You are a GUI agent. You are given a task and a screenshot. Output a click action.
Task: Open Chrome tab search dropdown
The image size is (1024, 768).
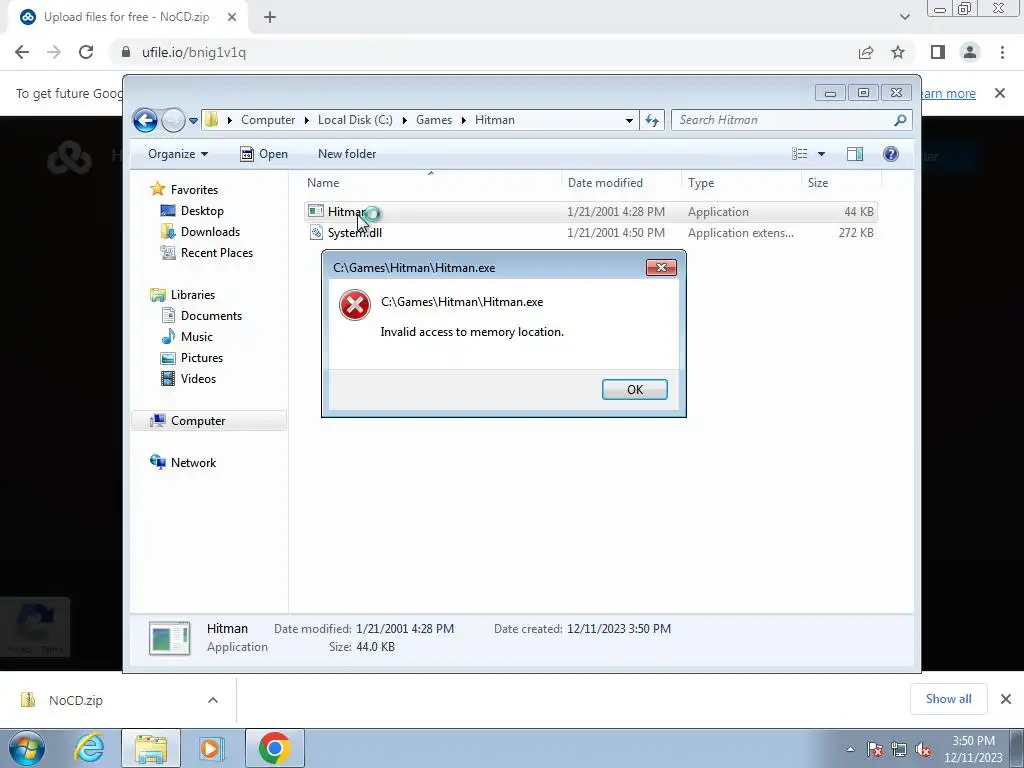[904, 17]
